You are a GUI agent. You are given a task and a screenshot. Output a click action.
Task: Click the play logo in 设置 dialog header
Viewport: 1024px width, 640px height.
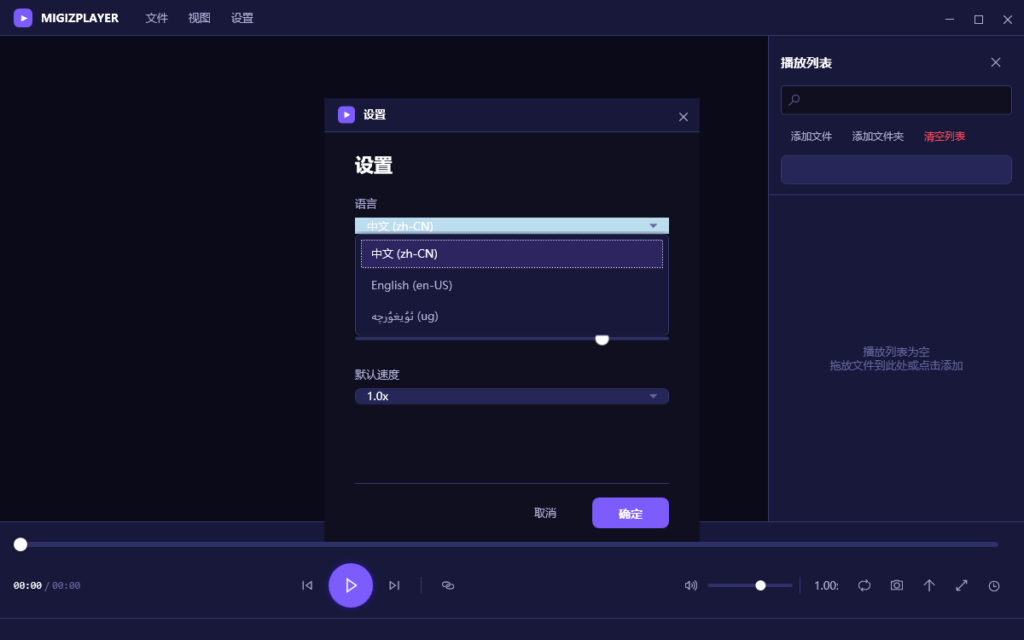[346, 115]
